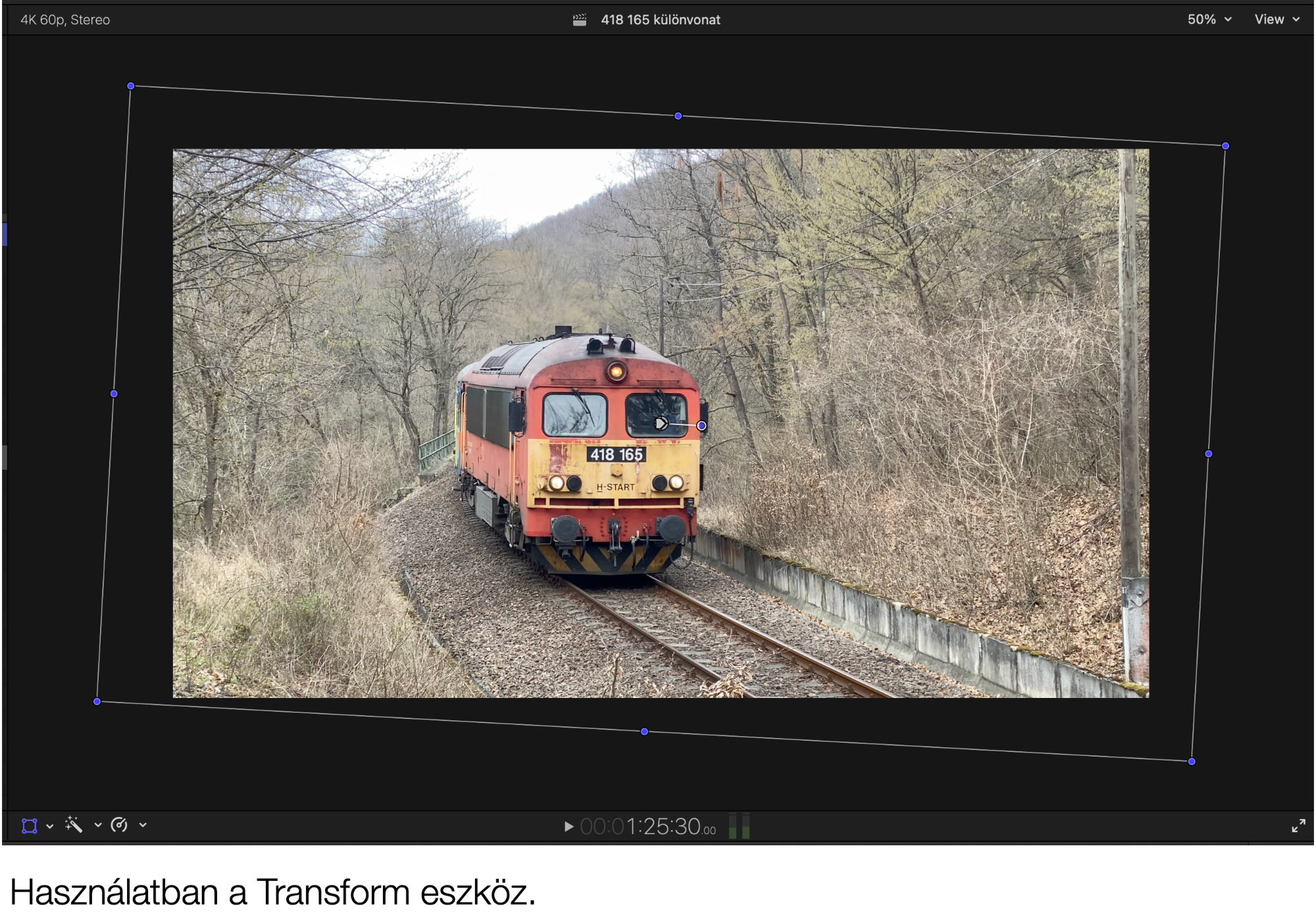Screen dimensions: 1316x921
Task: Click the bottom edge midpoint handle
Action: coord(644,732)
